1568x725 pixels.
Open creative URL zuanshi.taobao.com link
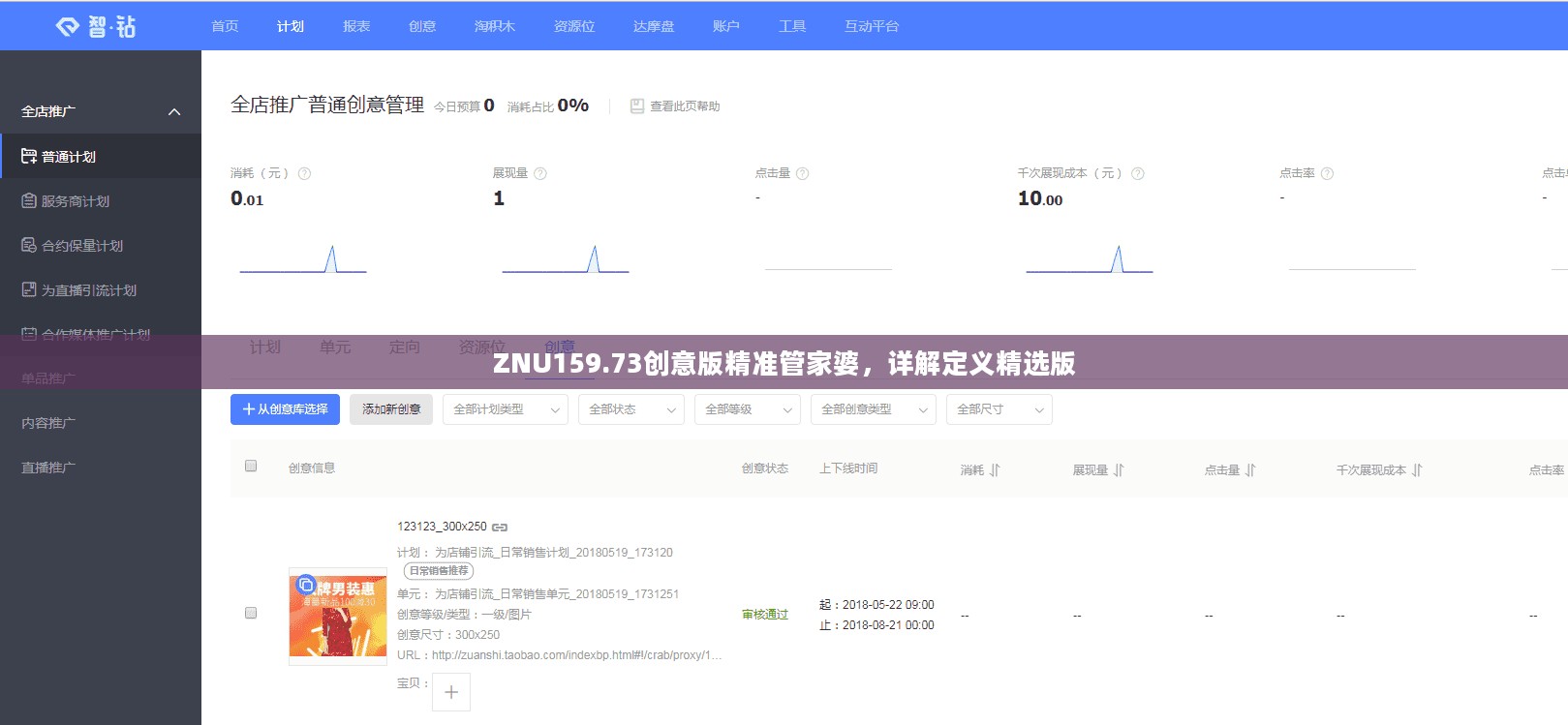(577, 655)
